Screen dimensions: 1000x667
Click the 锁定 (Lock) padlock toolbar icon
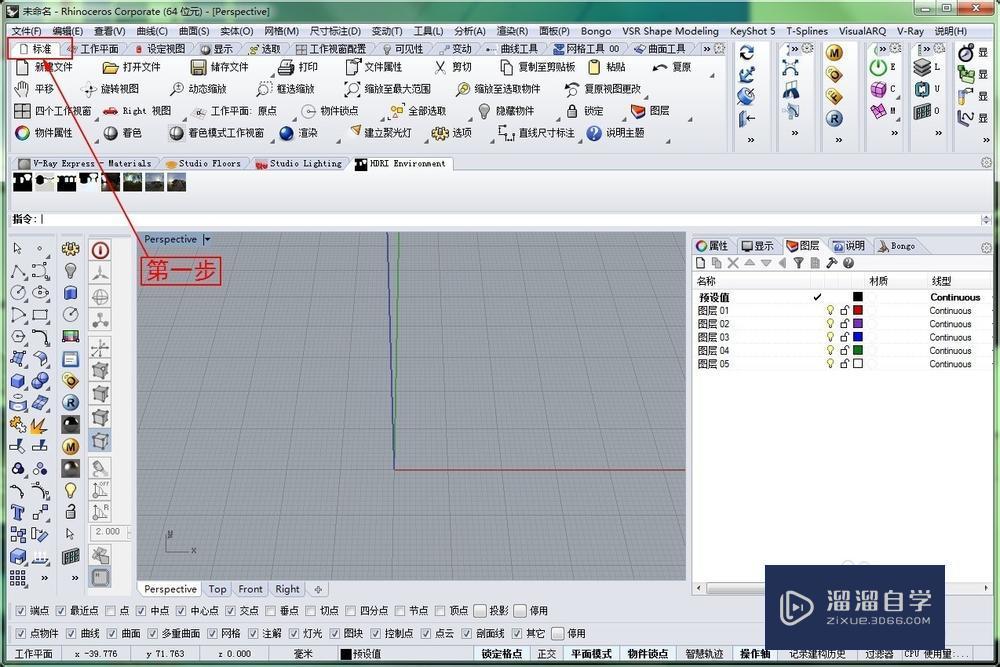tap(572, 111)
